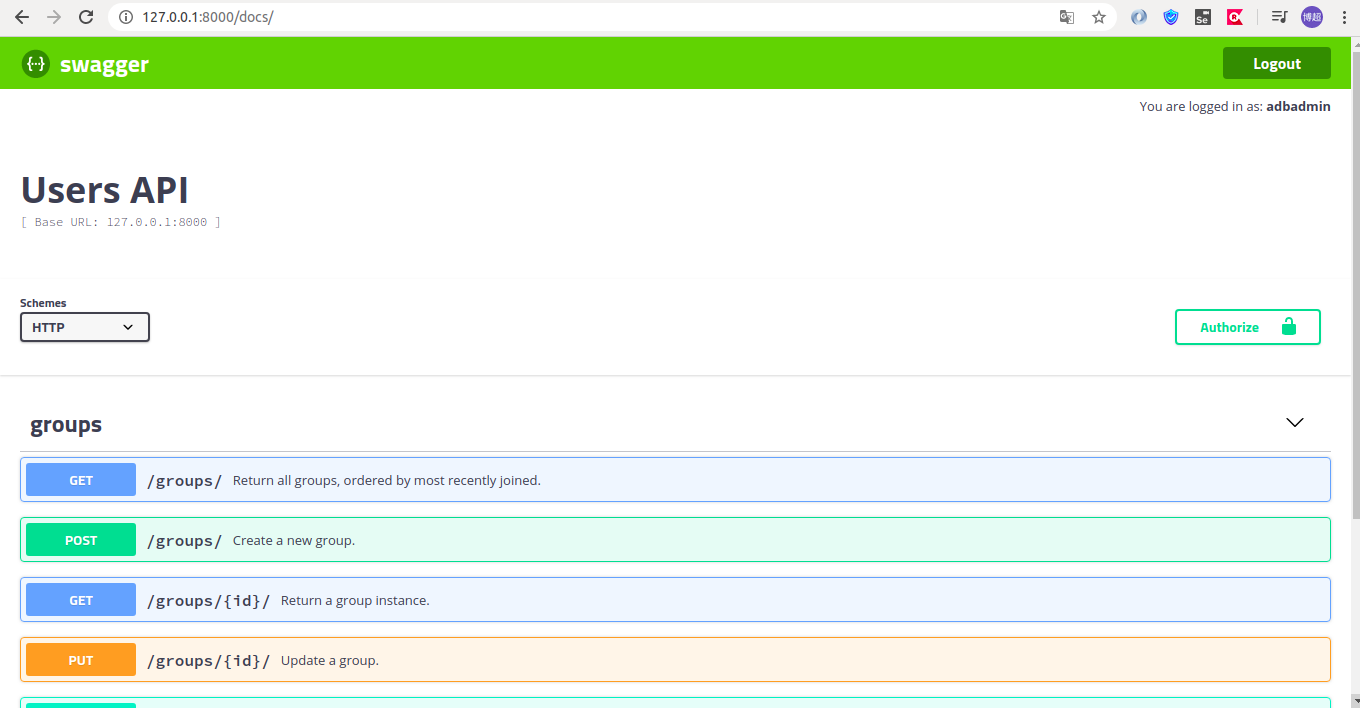1360x708 pixels.
Task: Click the 'Return a group instance.' description
Action: click(355, 600)
